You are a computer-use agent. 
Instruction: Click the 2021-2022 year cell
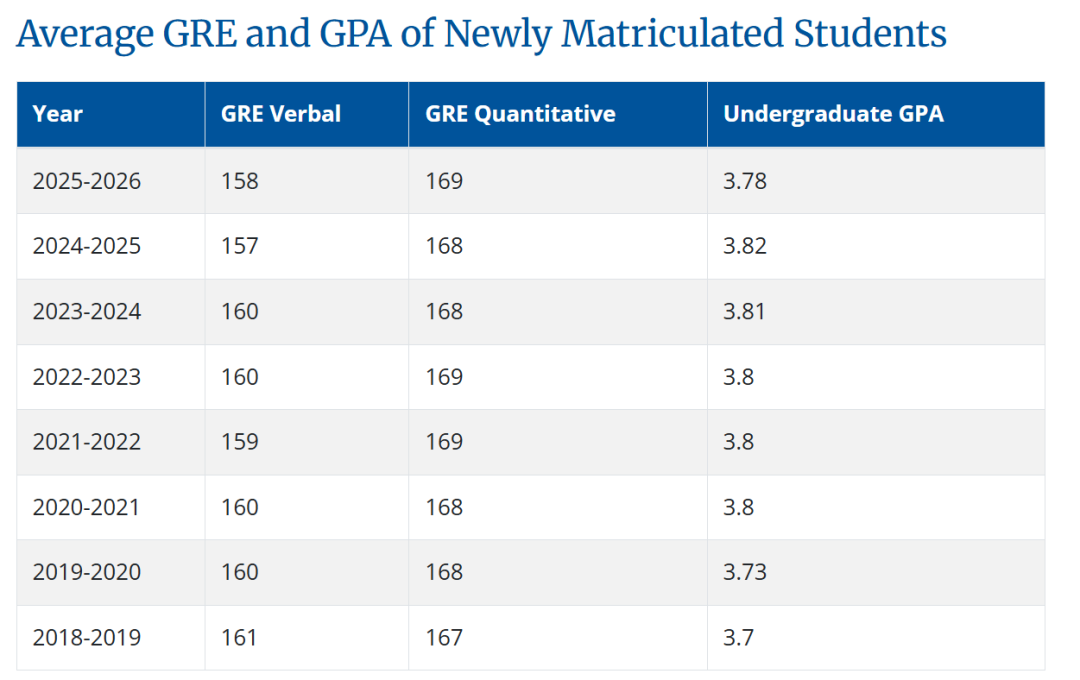[x=87, y=442]
